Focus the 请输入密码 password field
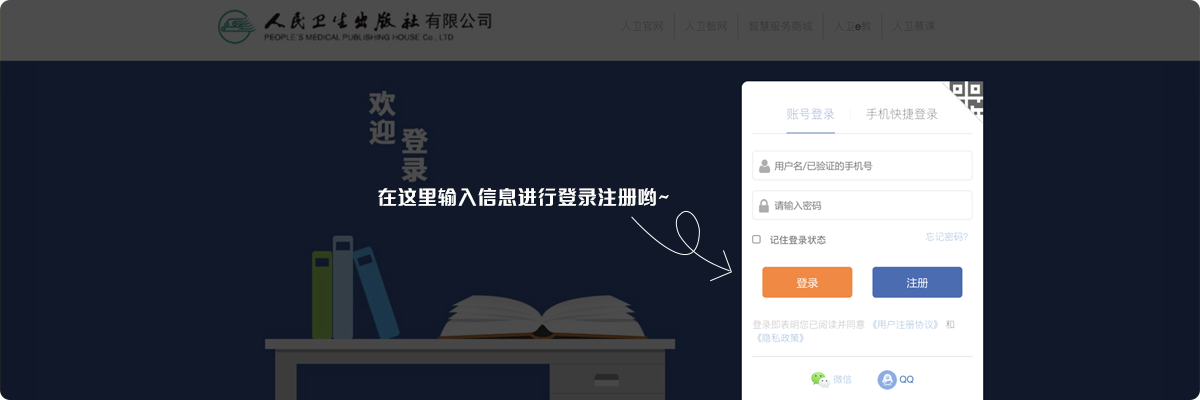The width and height of the screenshot is (1200, 400). (862, 205)
